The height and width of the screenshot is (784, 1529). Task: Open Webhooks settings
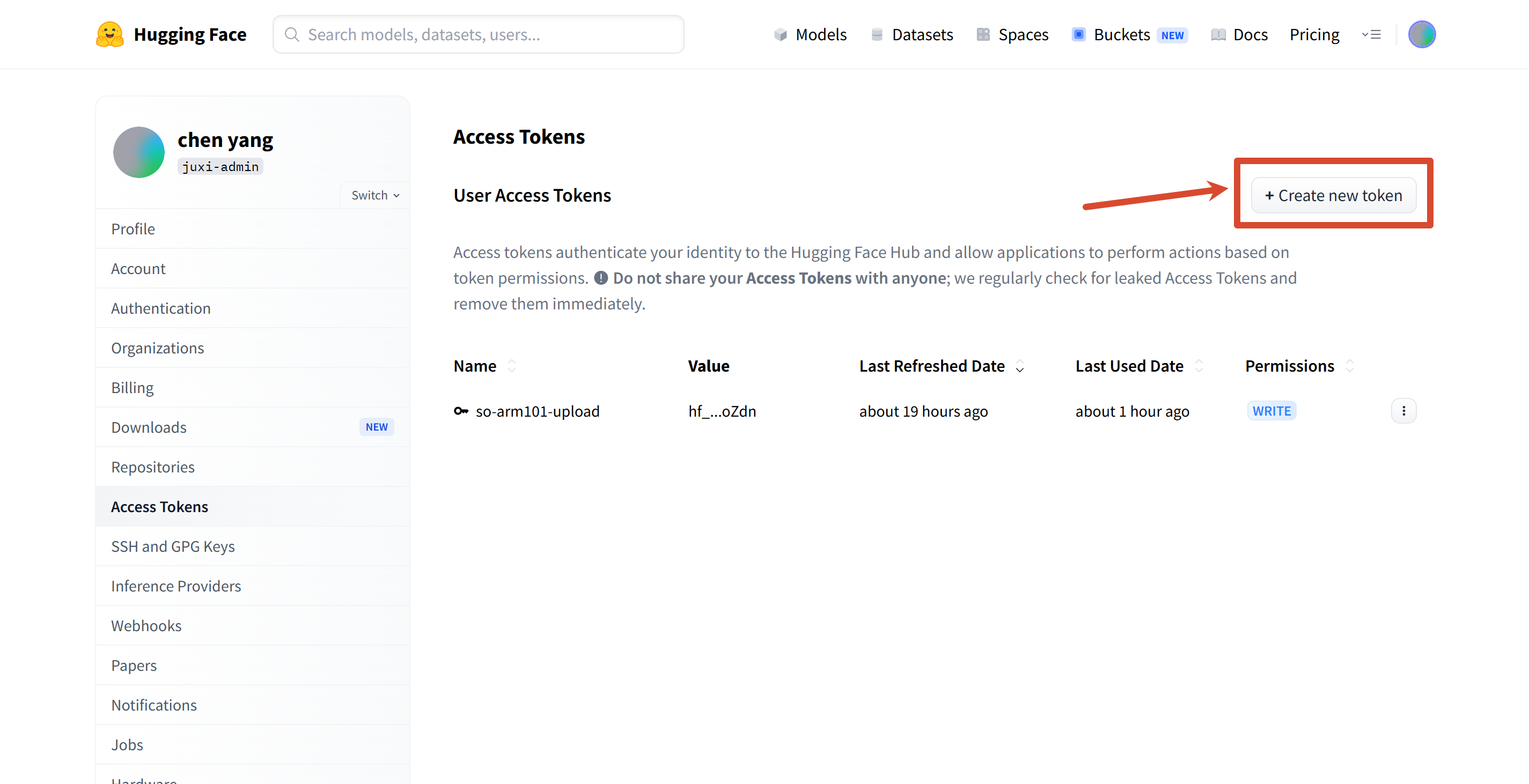[252, 626]
